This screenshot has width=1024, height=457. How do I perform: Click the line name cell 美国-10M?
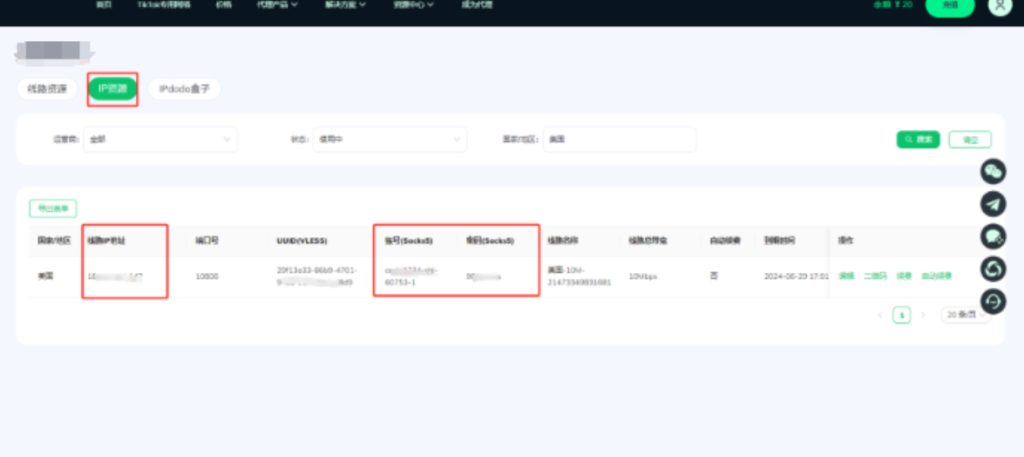pos(579,276)
